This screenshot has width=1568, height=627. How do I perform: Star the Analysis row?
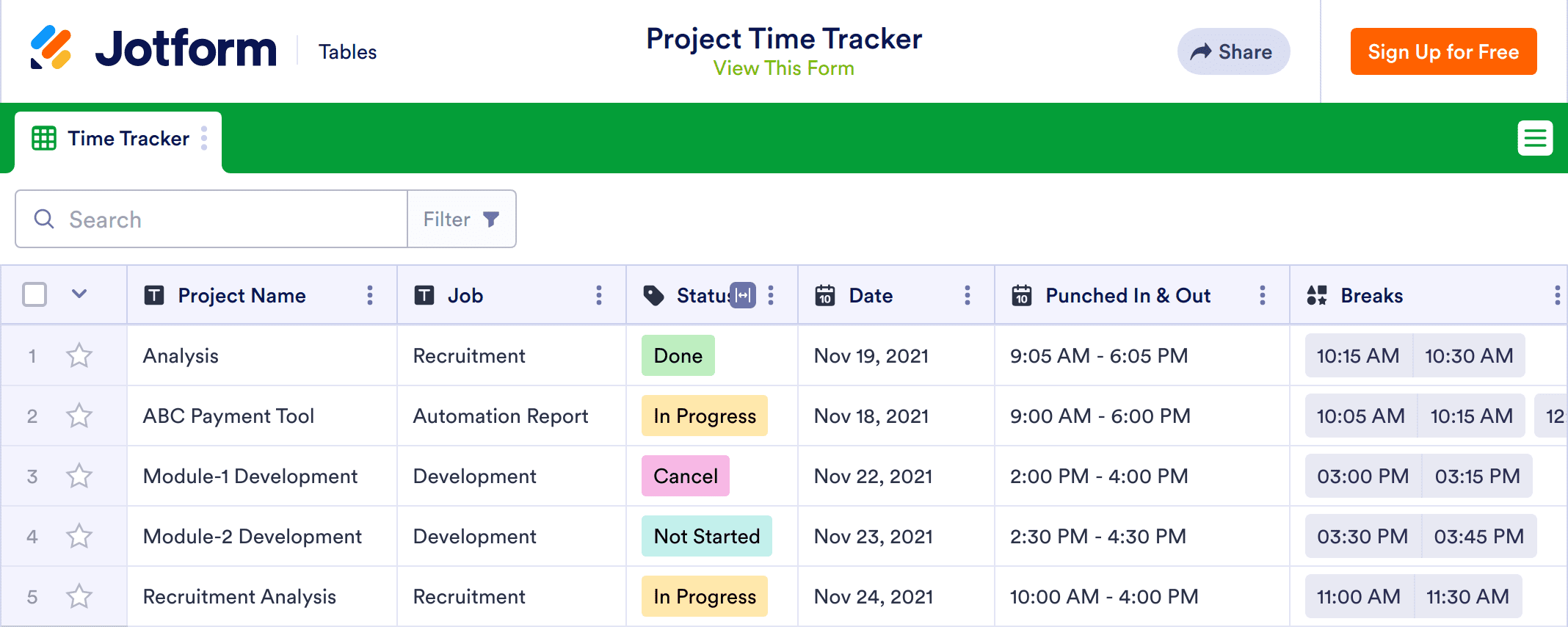click(x=79, y=356)
